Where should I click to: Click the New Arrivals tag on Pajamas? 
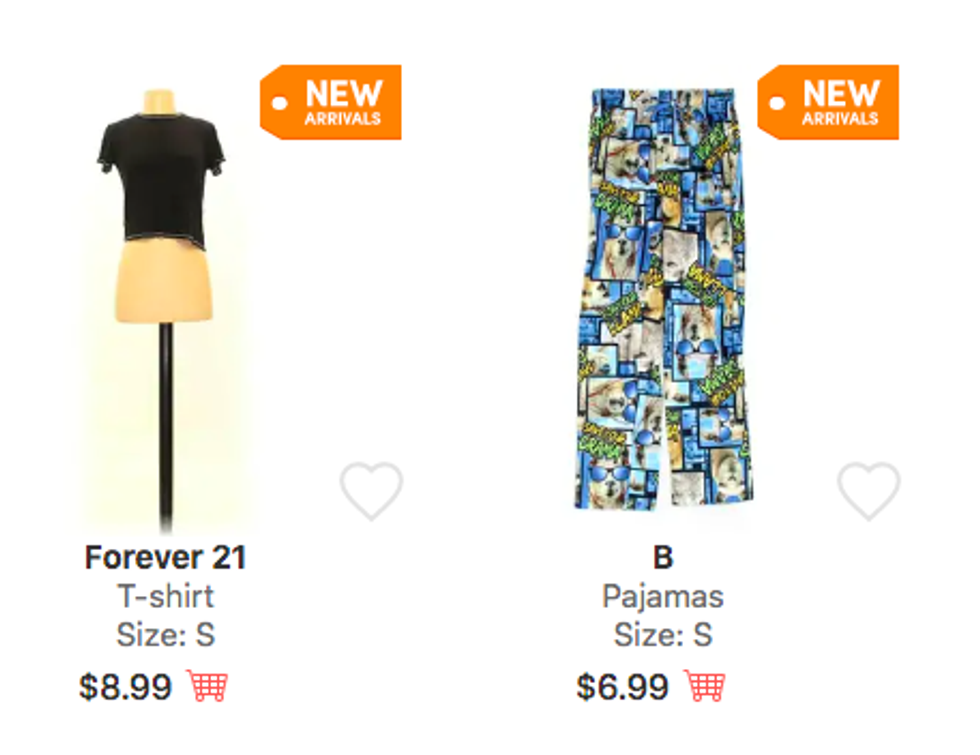(828, 102)
